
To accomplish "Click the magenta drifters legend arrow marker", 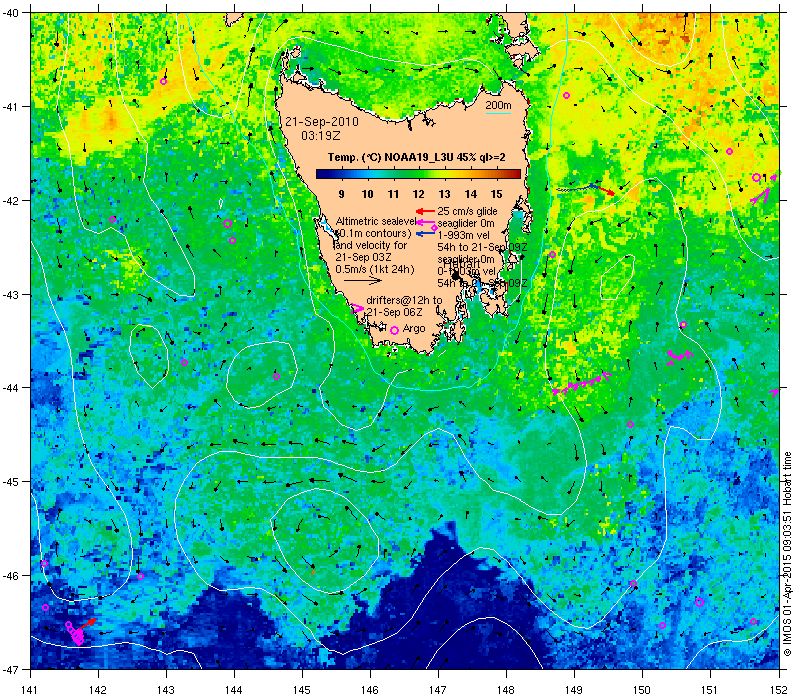I will point(358,308).
